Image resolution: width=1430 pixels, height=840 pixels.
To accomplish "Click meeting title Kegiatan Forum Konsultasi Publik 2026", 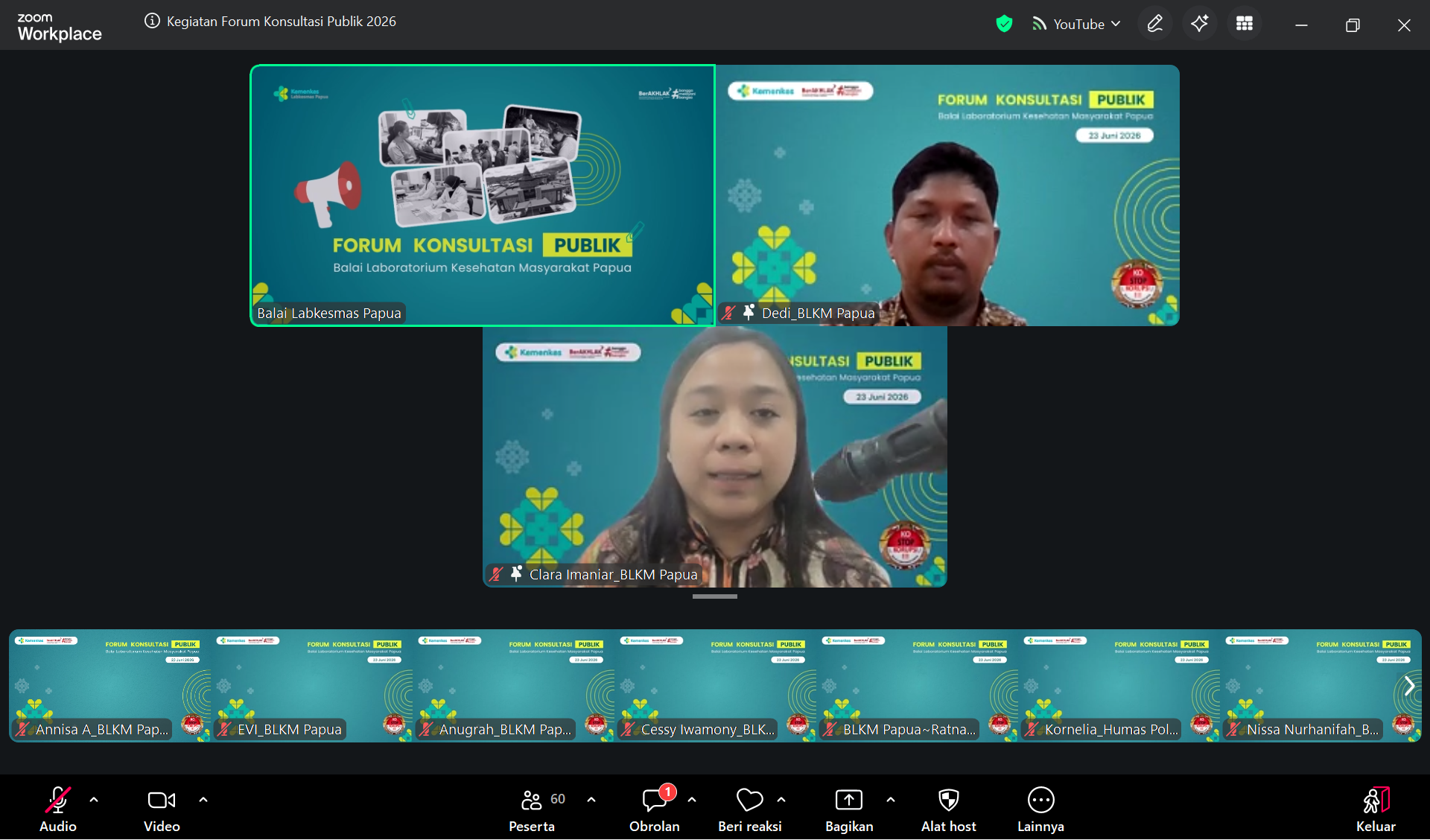I will point(282,21).
